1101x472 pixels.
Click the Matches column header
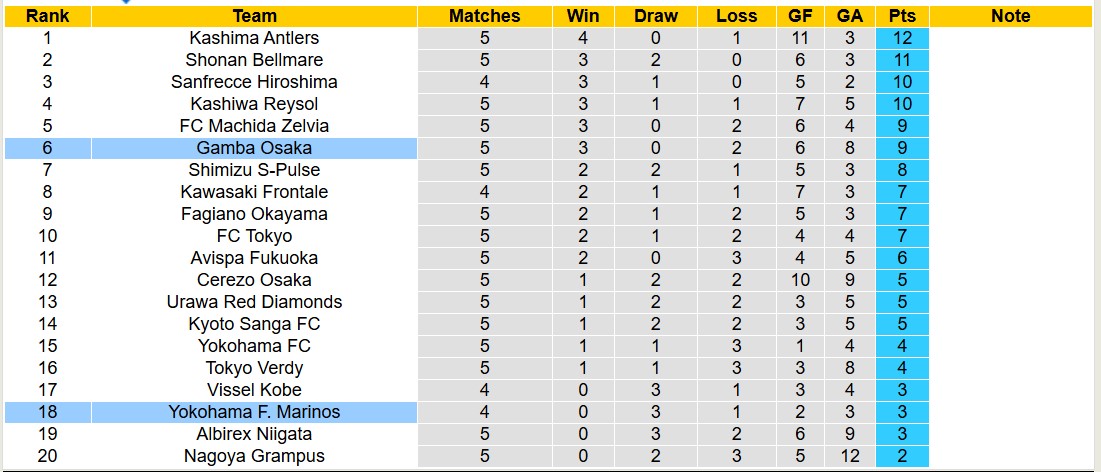484,16
